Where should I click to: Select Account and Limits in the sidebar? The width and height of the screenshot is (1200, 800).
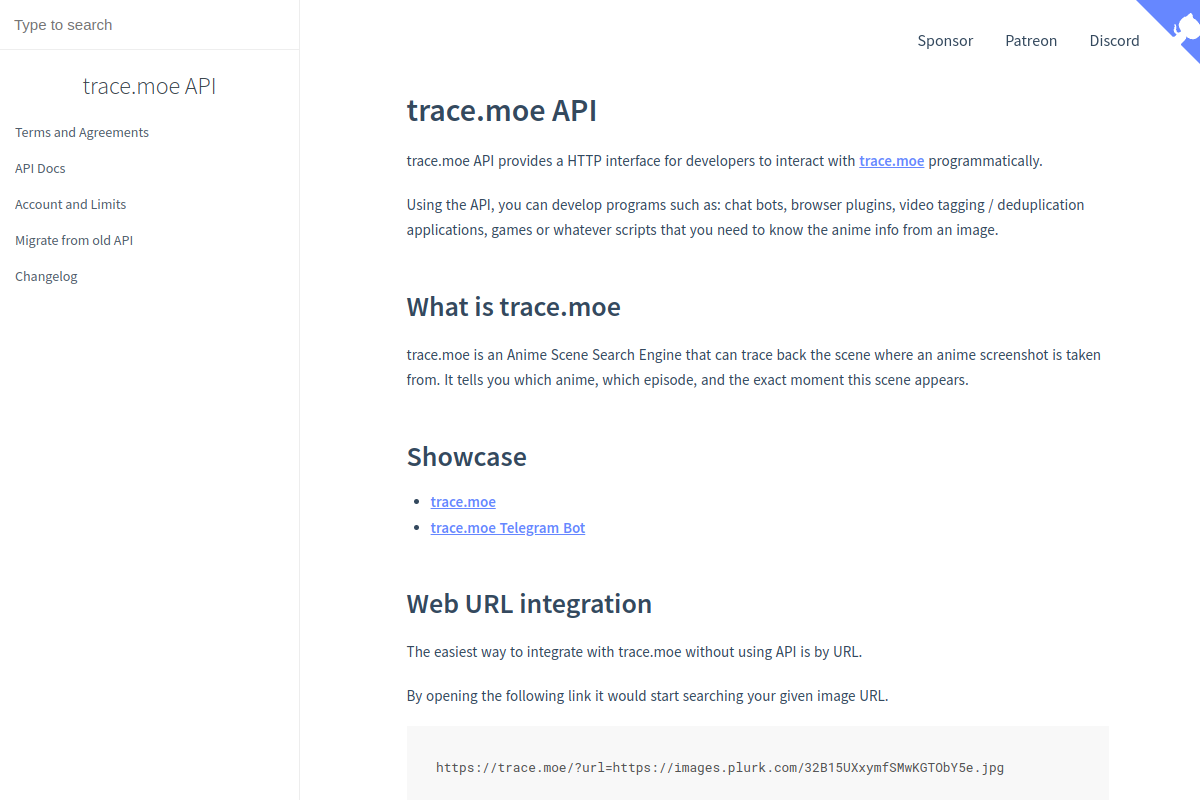[71, 204]
